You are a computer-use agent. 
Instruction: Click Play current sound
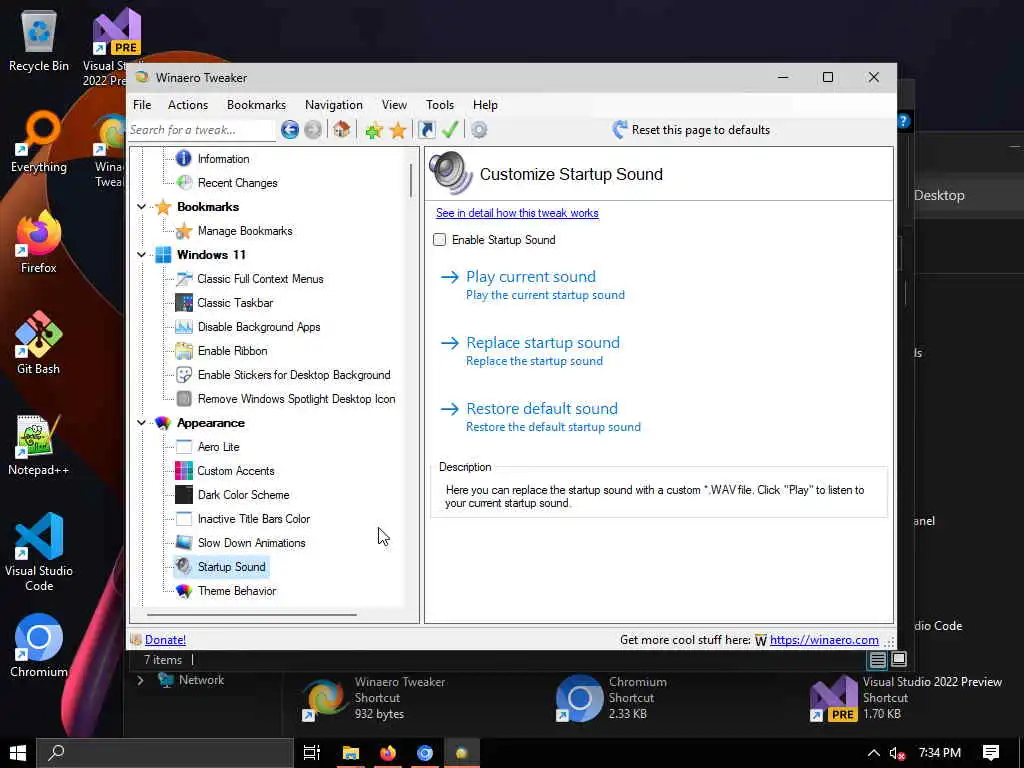click(x=530, y=277)
